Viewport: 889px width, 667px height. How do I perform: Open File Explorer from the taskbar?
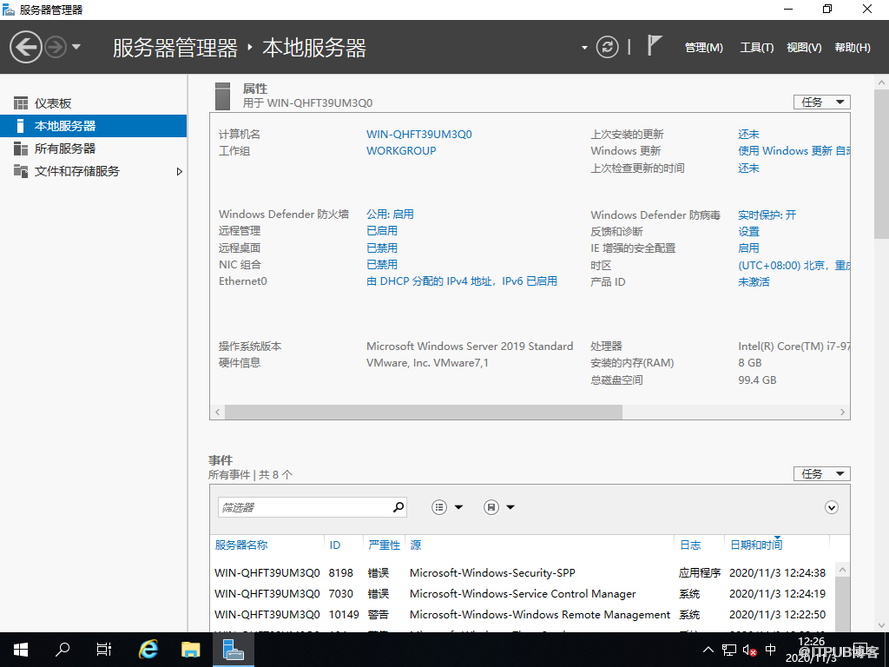(x=191, y=649)
